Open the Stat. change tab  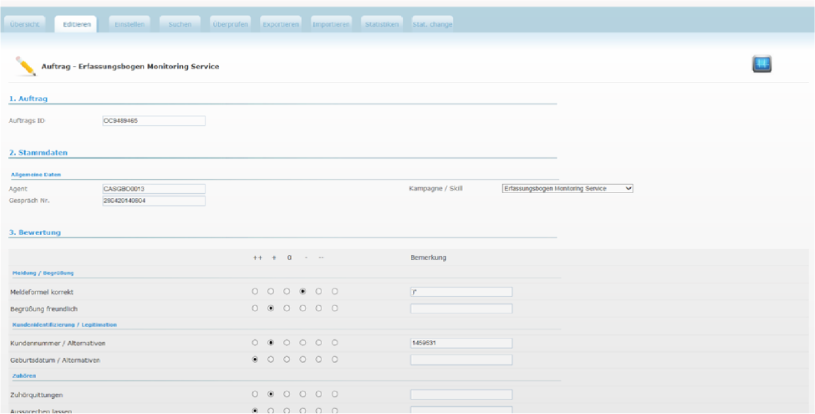click(x=432, y=24)
